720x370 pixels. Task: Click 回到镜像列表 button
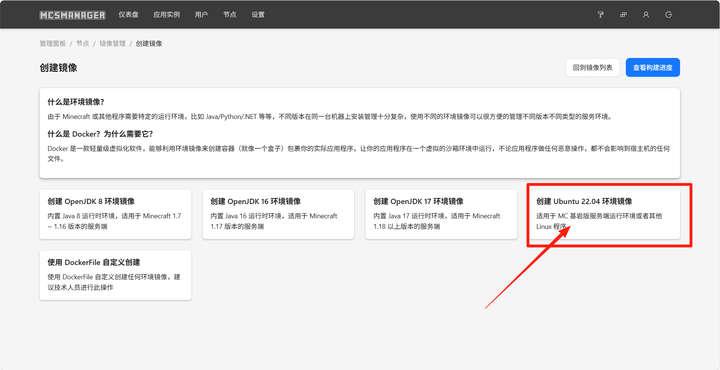tap(593, 67)
